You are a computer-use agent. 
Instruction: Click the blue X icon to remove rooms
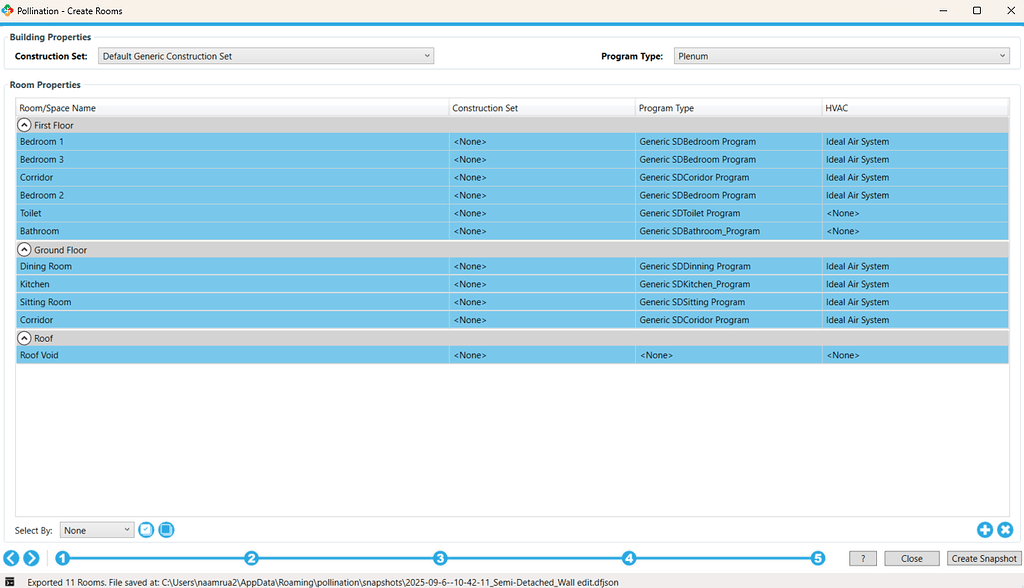(x=1005, y=529)
